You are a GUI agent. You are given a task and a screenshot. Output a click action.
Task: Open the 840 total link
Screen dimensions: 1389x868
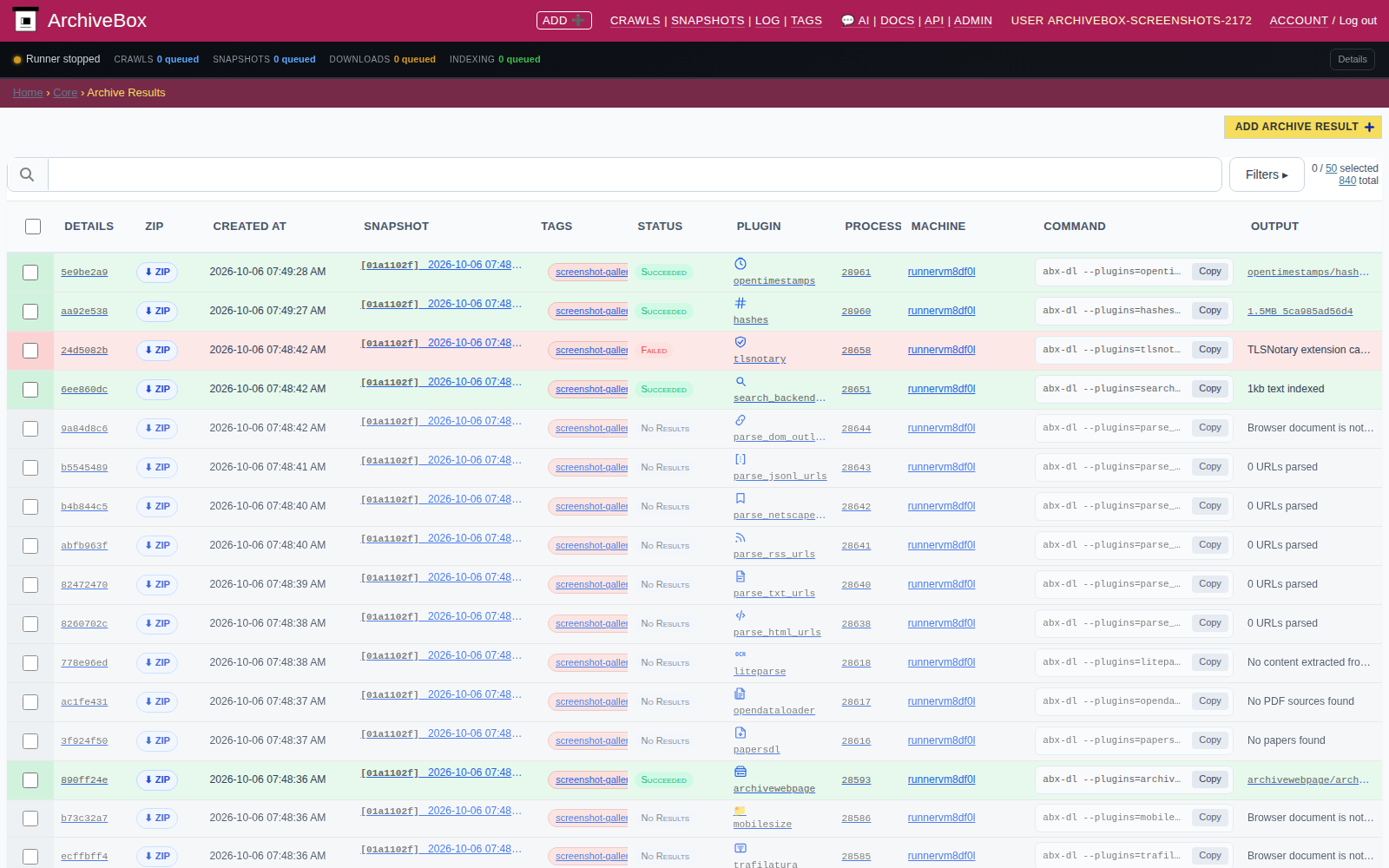coord(1347,181)
